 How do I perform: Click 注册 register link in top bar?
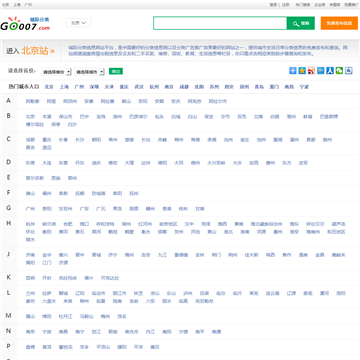click(286, 5)
